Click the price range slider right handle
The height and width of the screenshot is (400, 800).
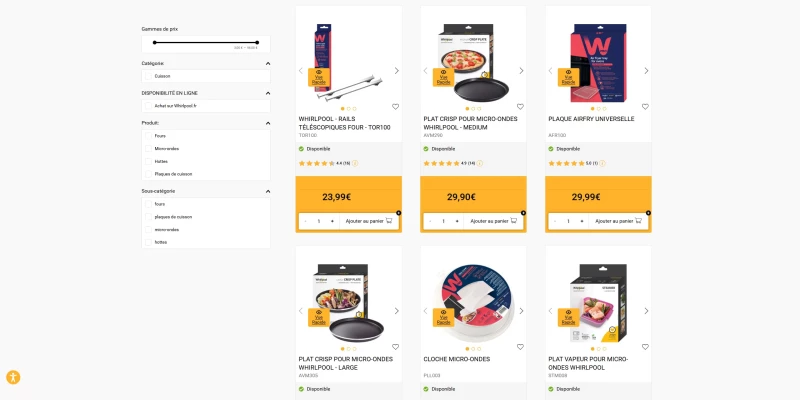pos(257,42)
